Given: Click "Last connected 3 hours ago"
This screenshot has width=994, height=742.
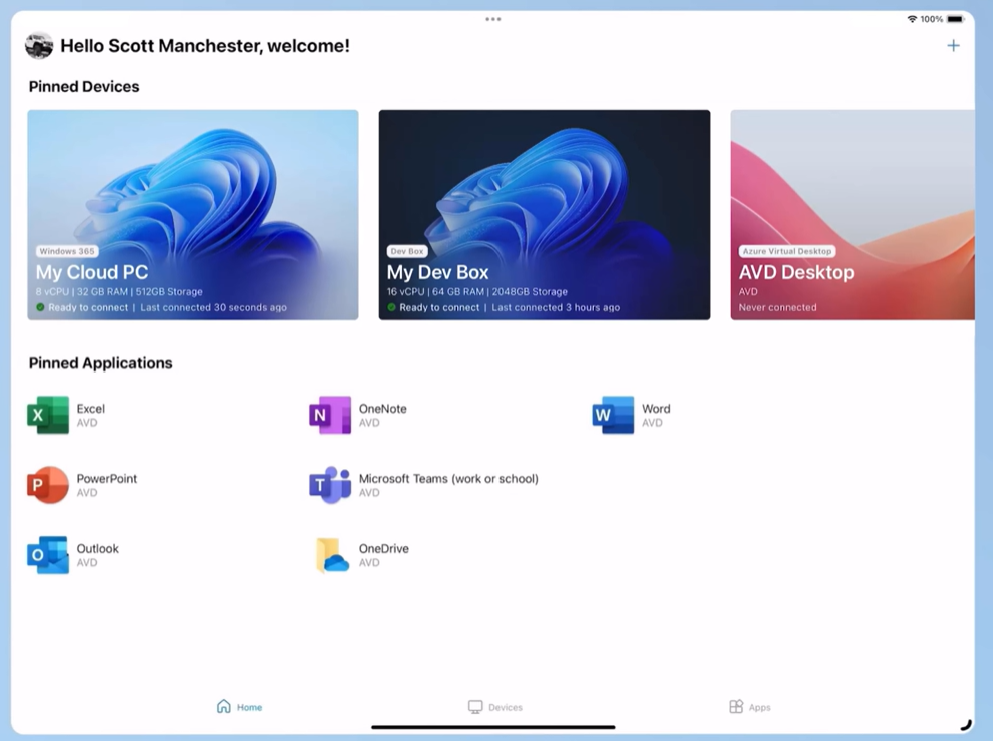Looking at the screenshot, I should (x=556, y=308).
